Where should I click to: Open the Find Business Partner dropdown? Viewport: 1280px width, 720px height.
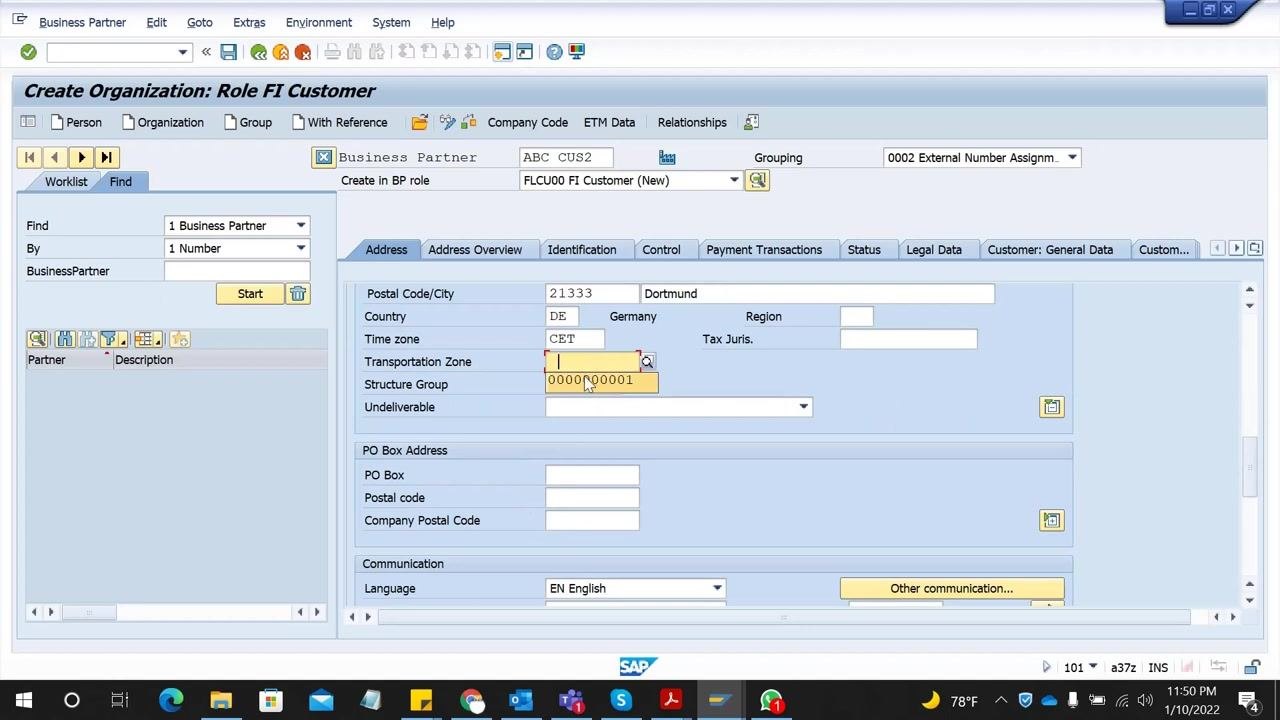point(301,226)
